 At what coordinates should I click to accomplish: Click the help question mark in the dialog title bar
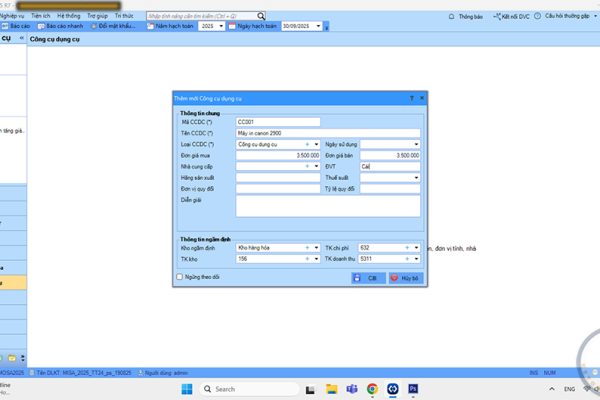411,98
